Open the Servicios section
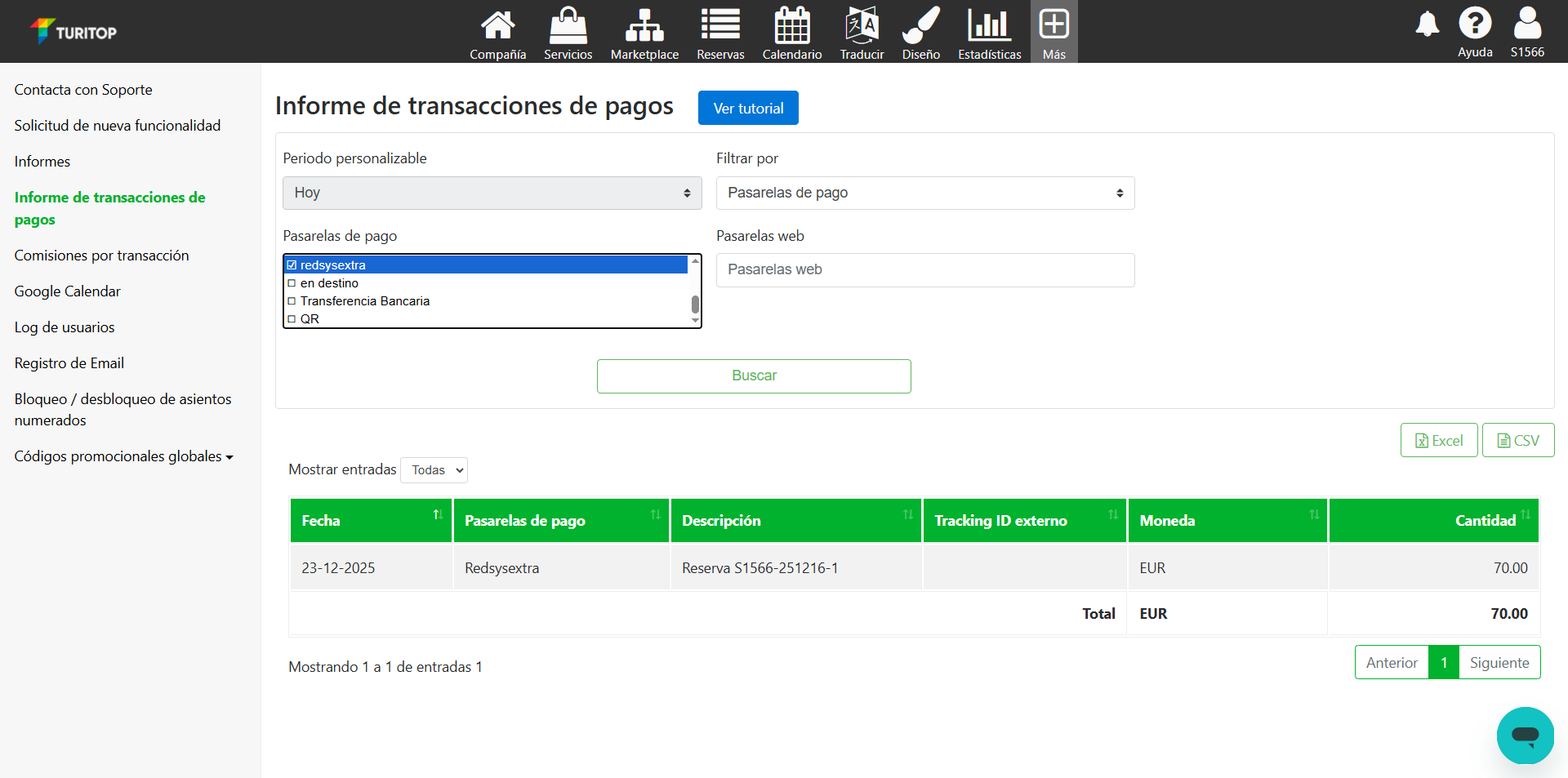This screenshot has width=1568, height=778. [568, 31]
